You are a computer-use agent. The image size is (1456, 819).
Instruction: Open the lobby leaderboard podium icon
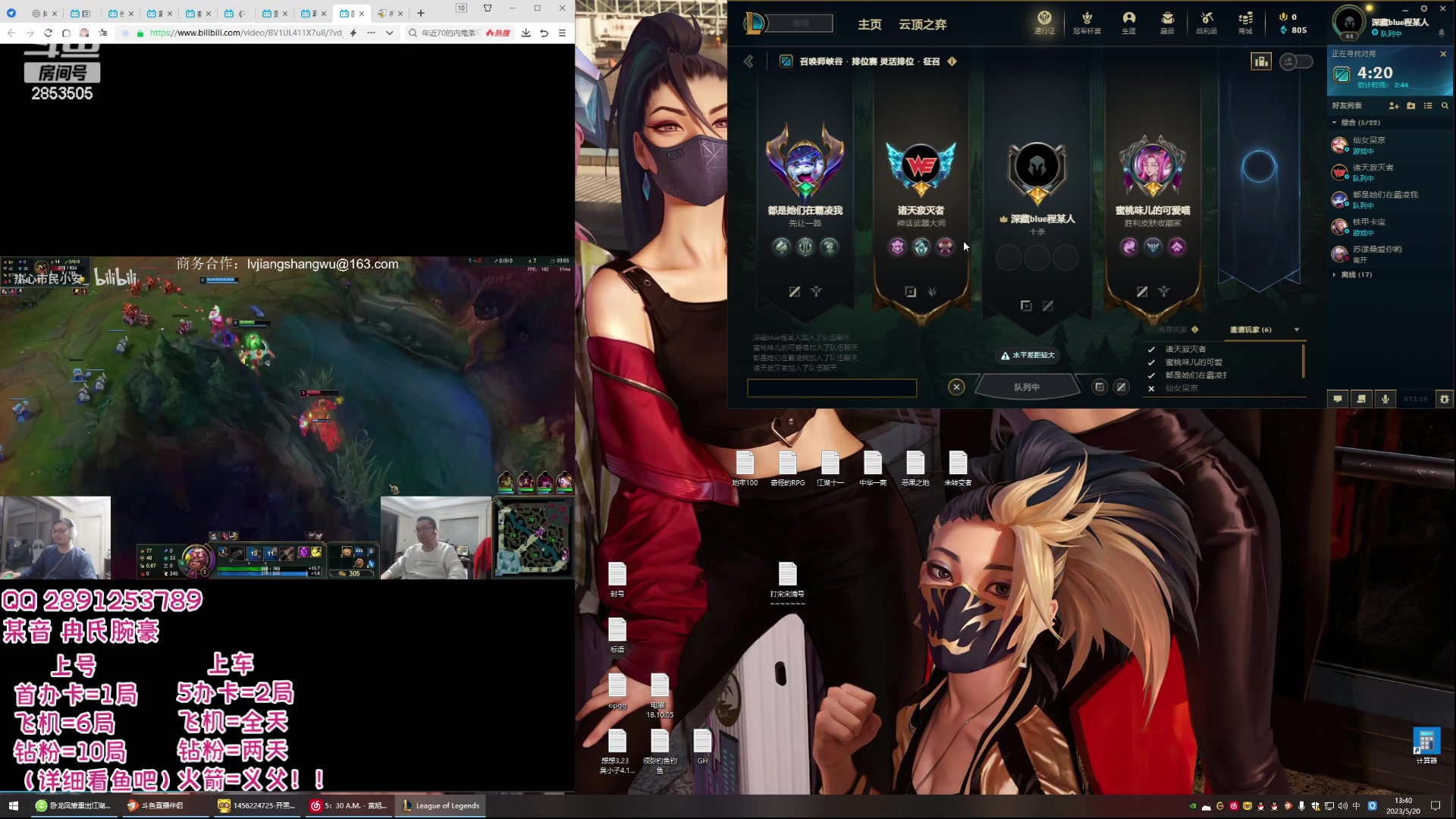tap(1261, 61)
